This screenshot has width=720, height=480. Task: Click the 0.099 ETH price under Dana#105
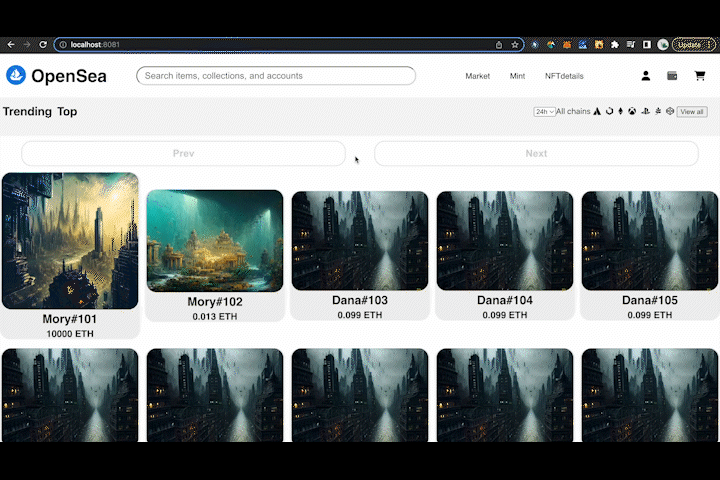(650, 315)
